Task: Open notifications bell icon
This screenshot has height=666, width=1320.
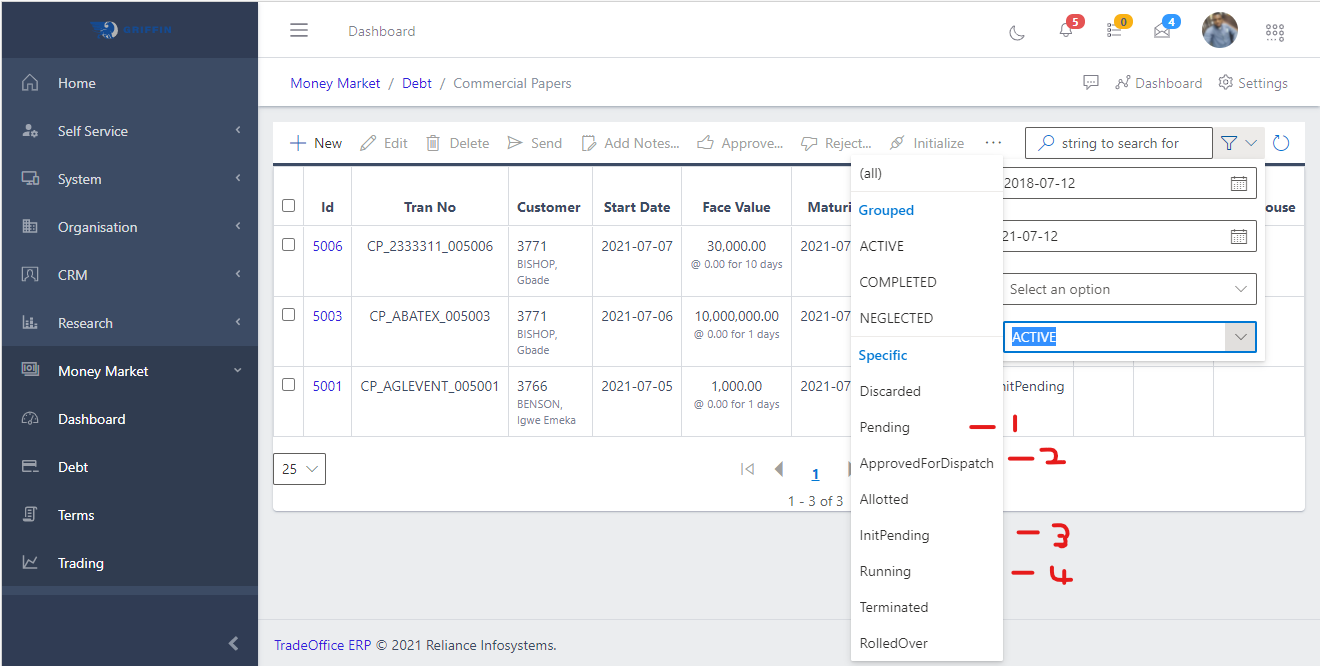Action: point(1066,31)
